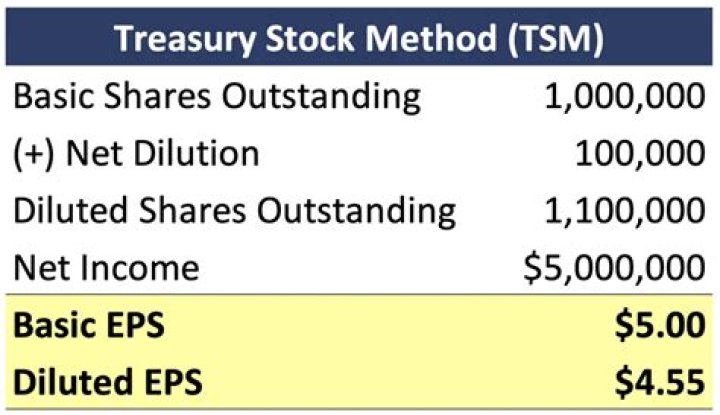Click the 1,000,000 basic shares value
The width and height of the screenshot is (720, 415).
(626, 97)
